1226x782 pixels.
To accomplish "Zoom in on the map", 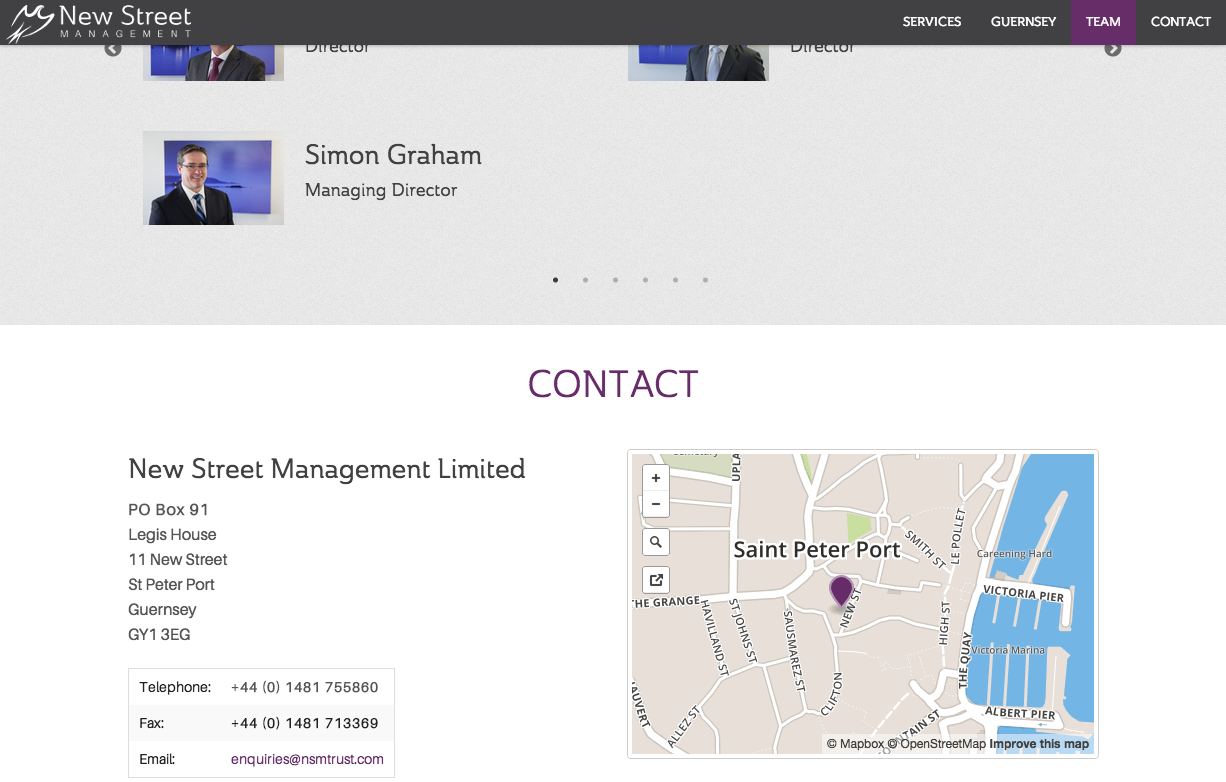I will point(656,479).
